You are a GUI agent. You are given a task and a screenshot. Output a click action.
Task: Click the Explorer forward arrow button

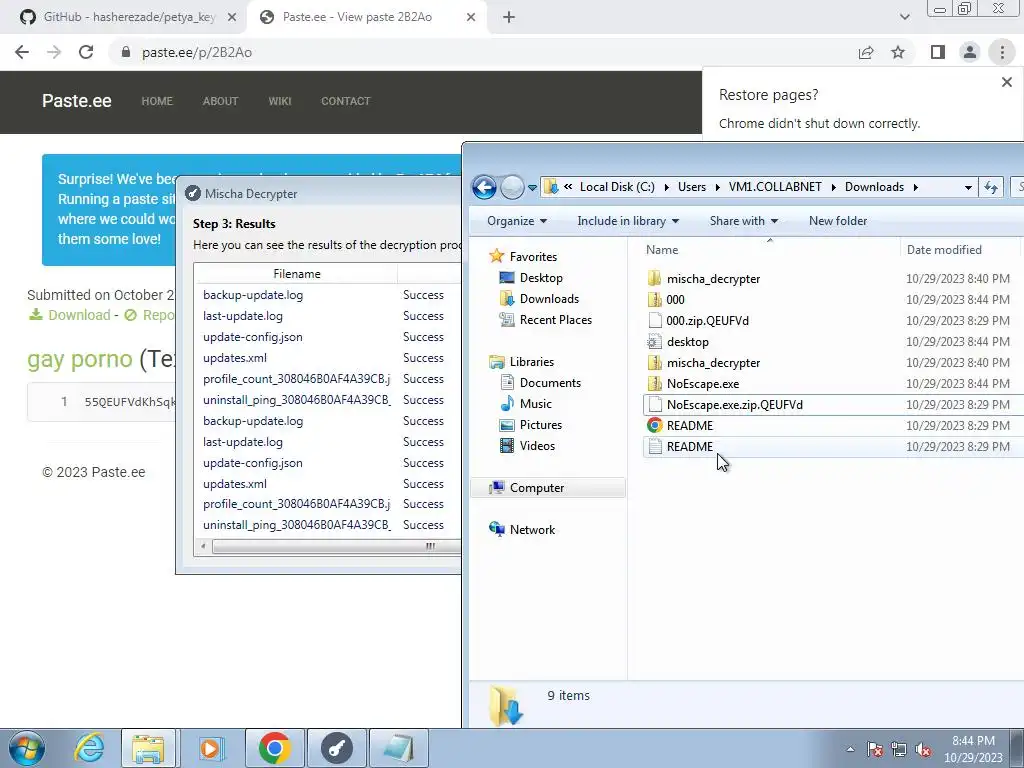click(512, 187)
